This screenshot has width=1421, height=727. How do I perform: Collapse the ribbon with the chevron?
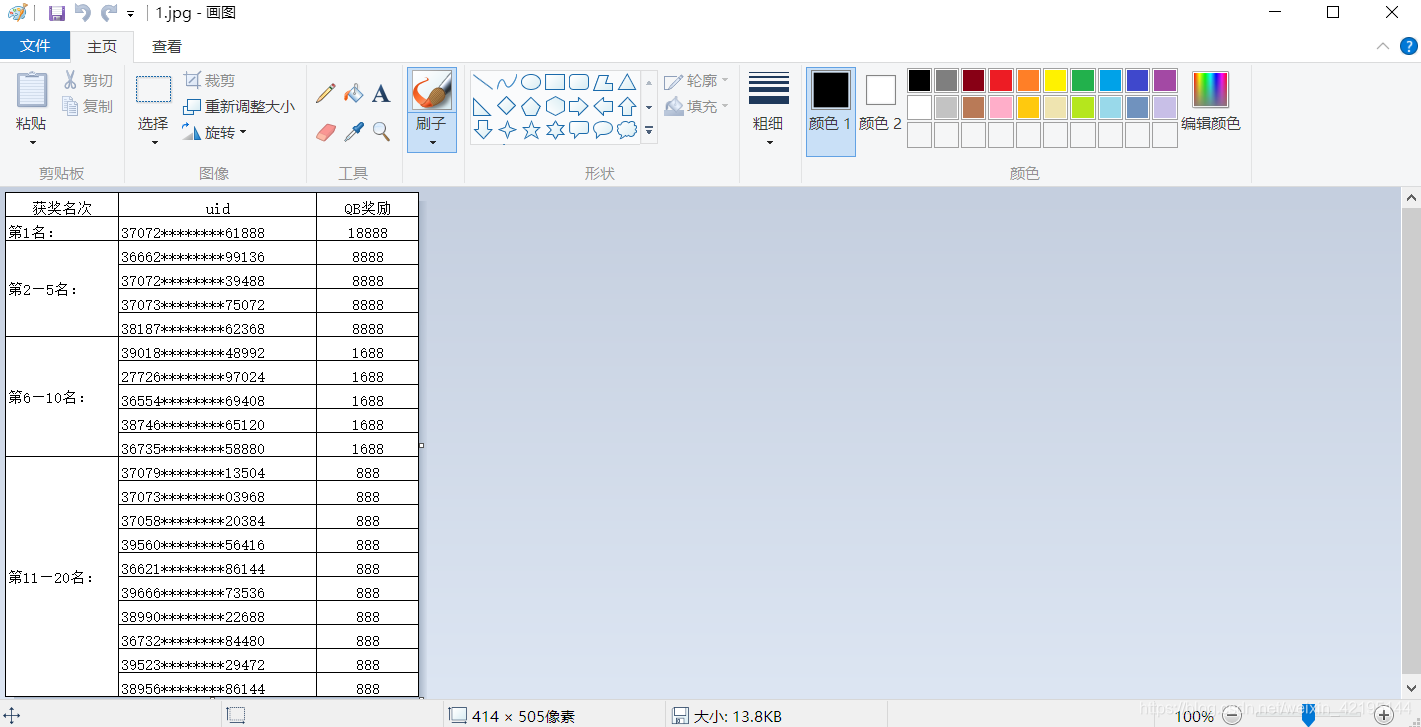(x=1383, y=46)
